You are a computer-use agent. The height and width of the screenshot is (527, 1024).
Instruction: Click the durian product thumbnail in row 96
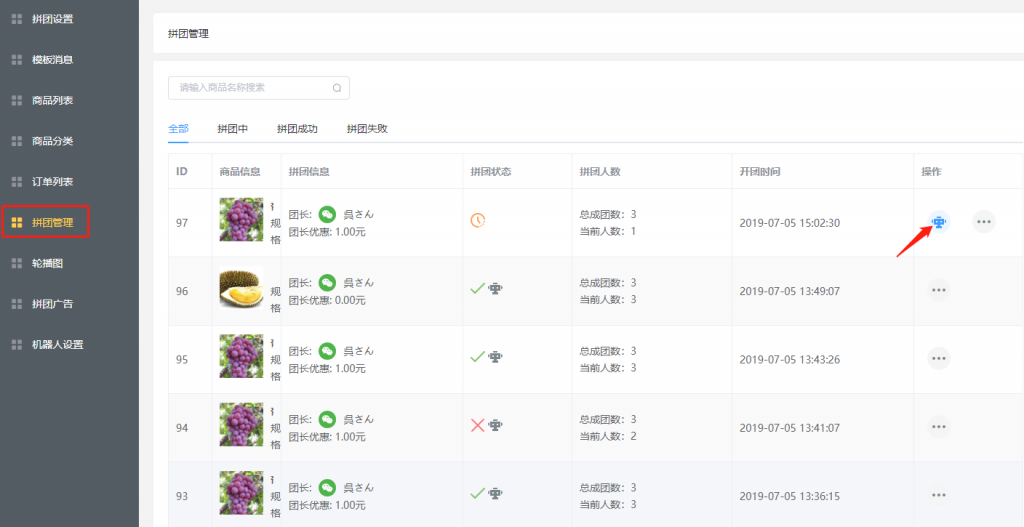click(241, 288)
